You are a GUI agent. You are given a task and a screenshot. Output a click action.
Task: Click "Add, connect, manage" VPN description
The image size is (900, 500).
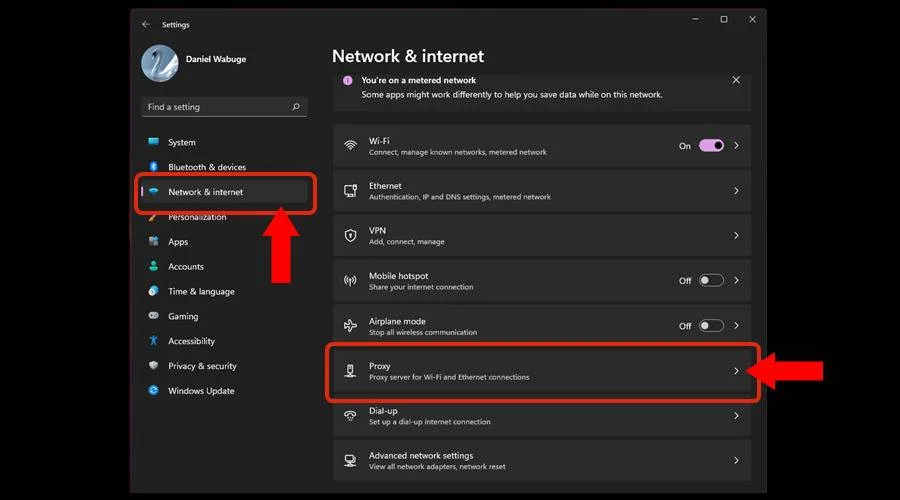point(406,242)
